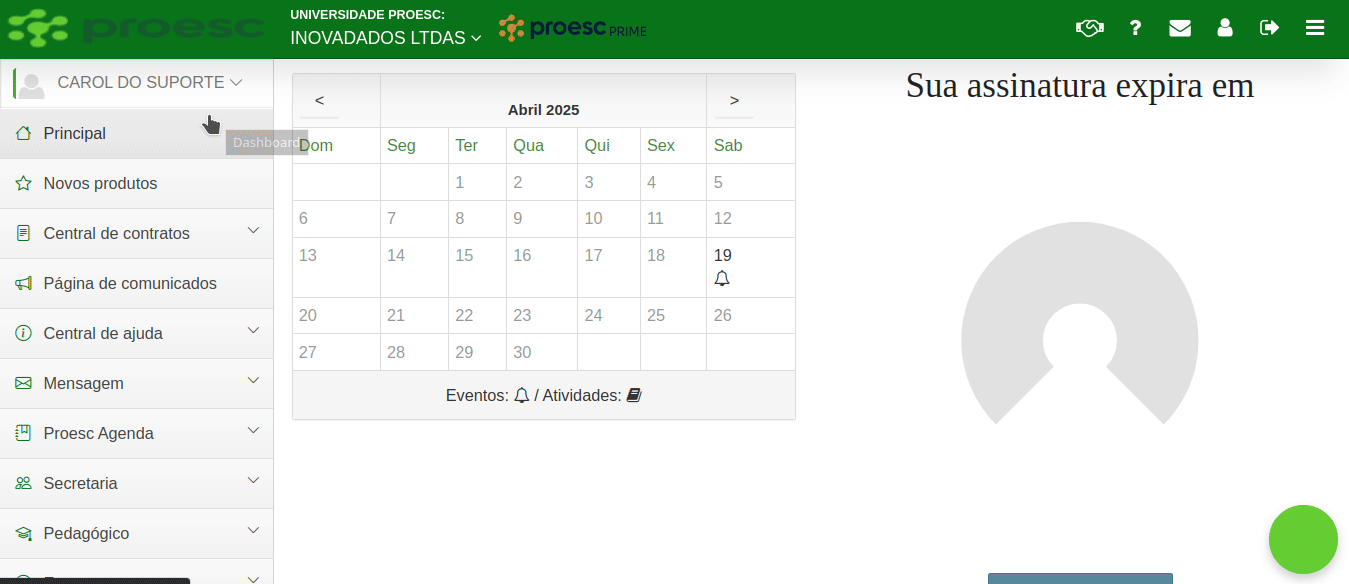Open the envelope messages icon in header

[x=1180, y=28]
